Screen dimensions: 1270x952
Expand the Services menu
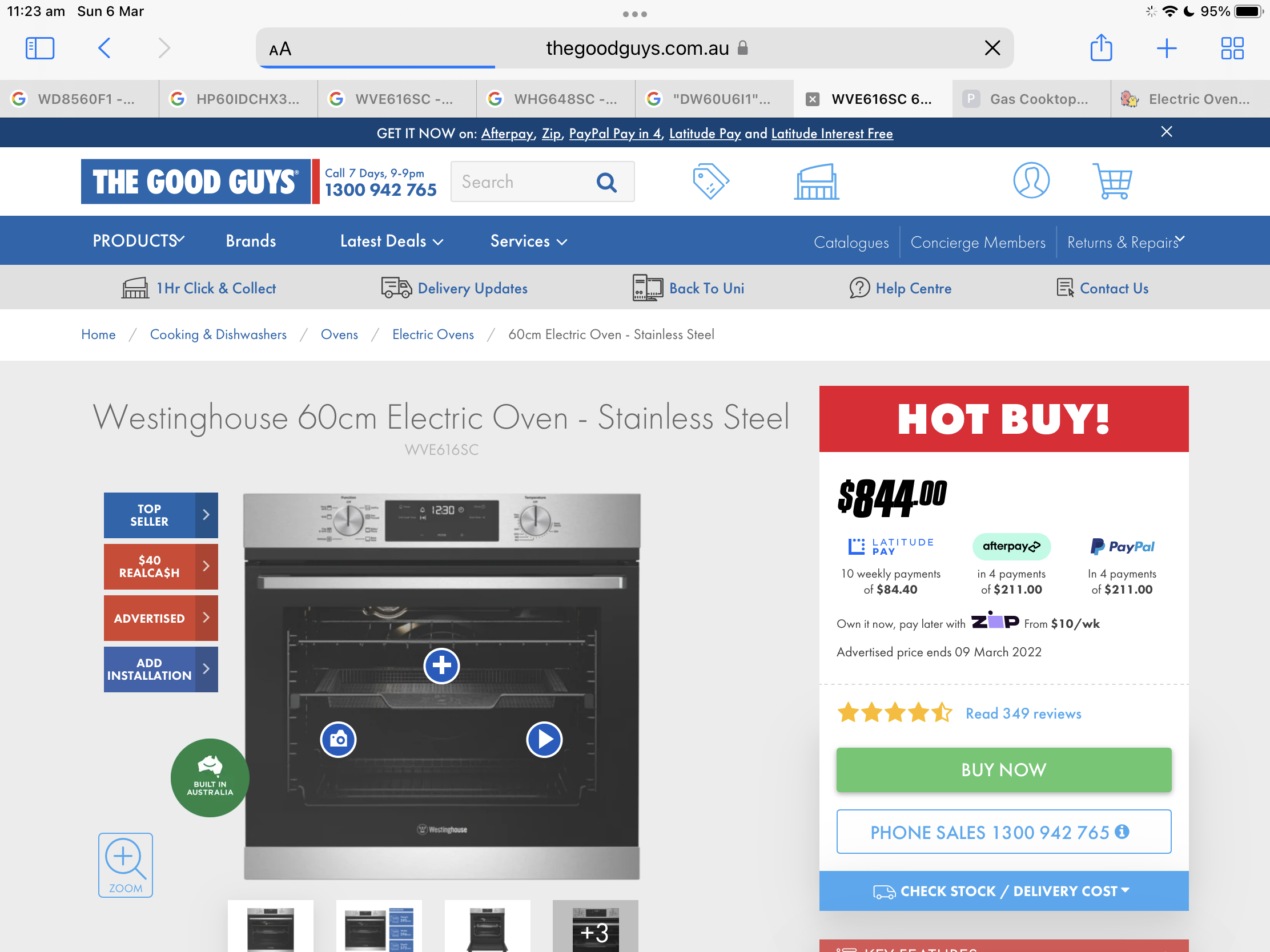[x=528, y=241]
